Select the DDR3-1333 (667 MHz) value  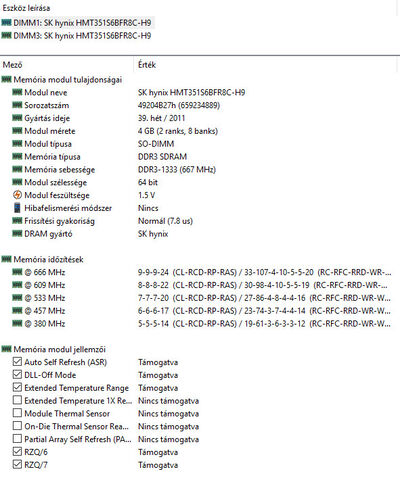coord(177,170)
